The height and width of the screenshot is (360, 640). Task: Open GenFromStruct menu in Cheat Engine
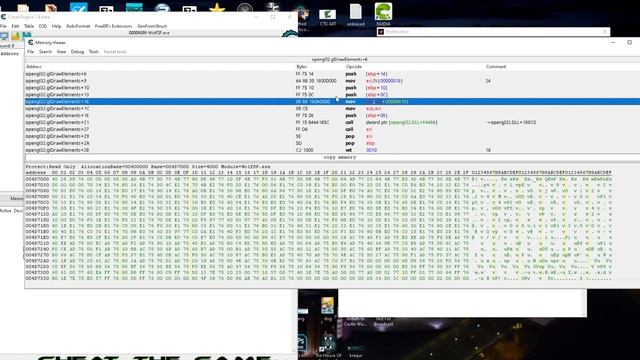tap(152, 26)
